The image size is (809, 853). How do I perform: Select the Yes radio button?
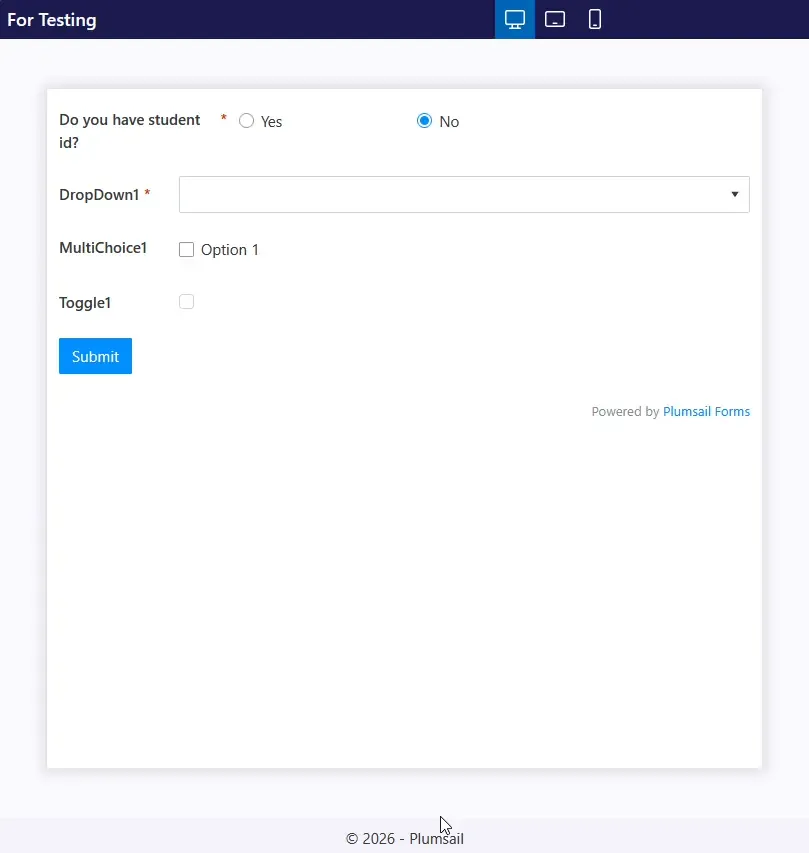pyautogui.click(x=247, y=121)
